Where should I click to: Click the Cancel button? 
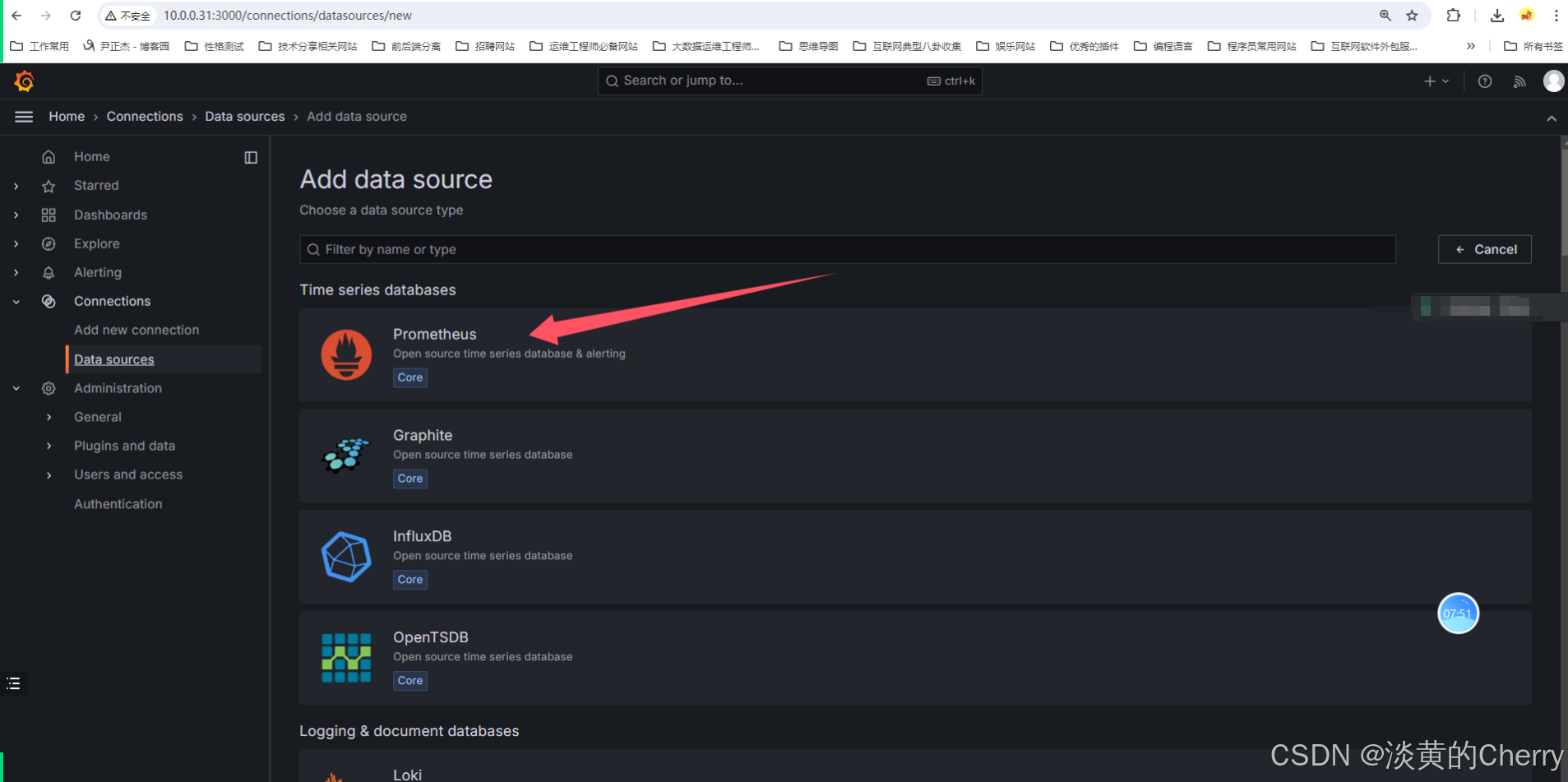tap(1484, 249)
